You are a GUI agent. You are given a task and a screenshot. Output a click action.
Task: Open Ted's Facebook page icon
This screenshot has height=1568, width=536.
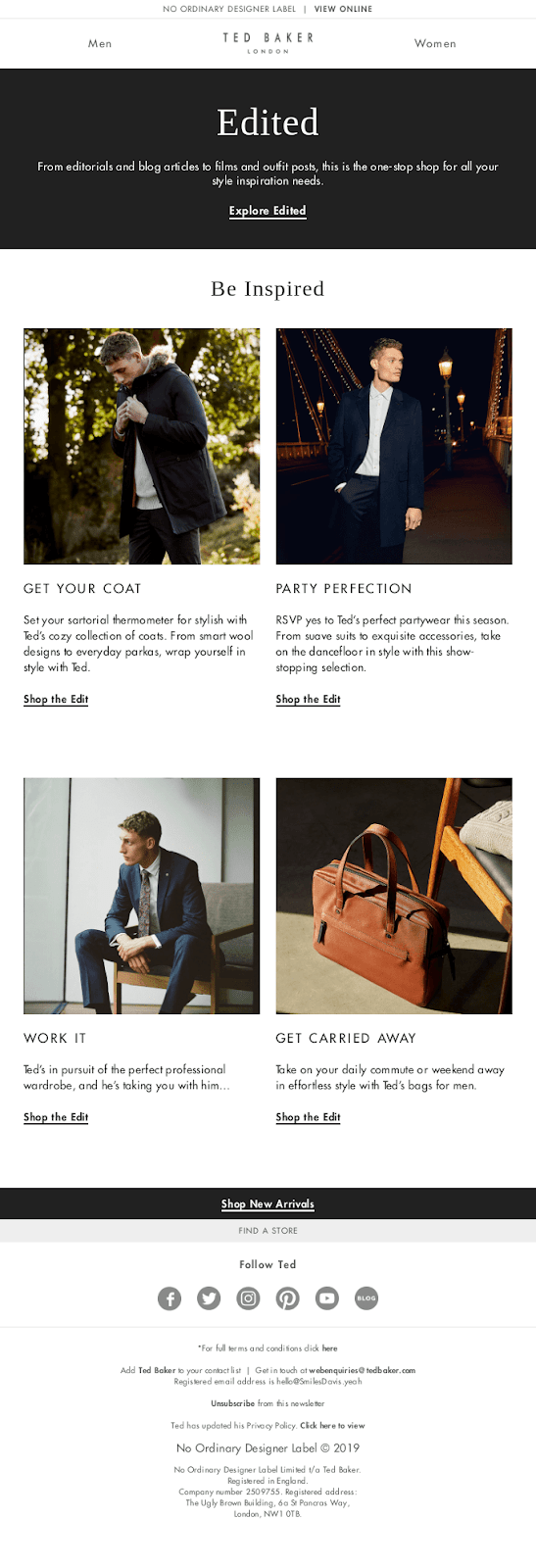(170, 1298)
